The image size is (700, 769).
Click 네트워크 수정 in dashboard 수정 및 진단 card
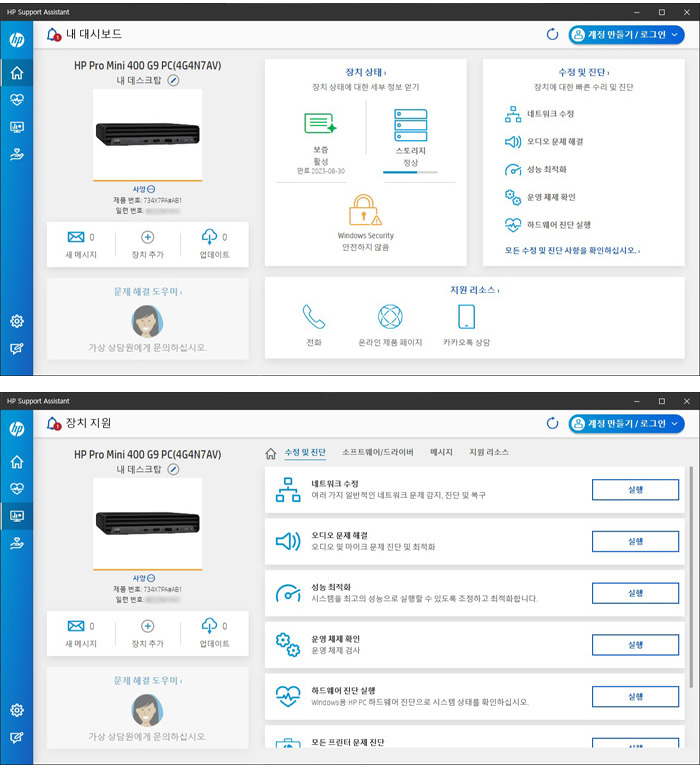click(x=540, y=114)
